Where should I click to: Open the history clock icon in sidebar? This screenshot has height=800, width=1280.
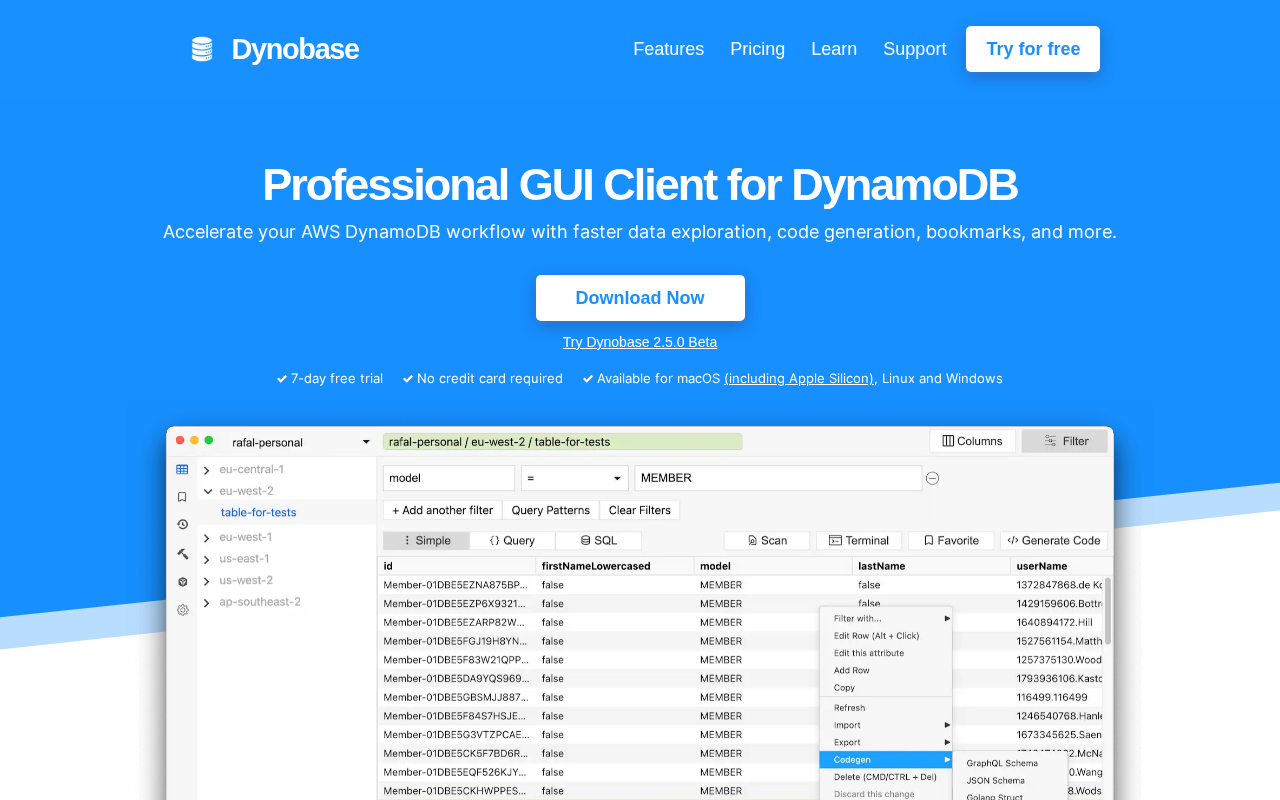pyautogui.click(x=182, y=524)
